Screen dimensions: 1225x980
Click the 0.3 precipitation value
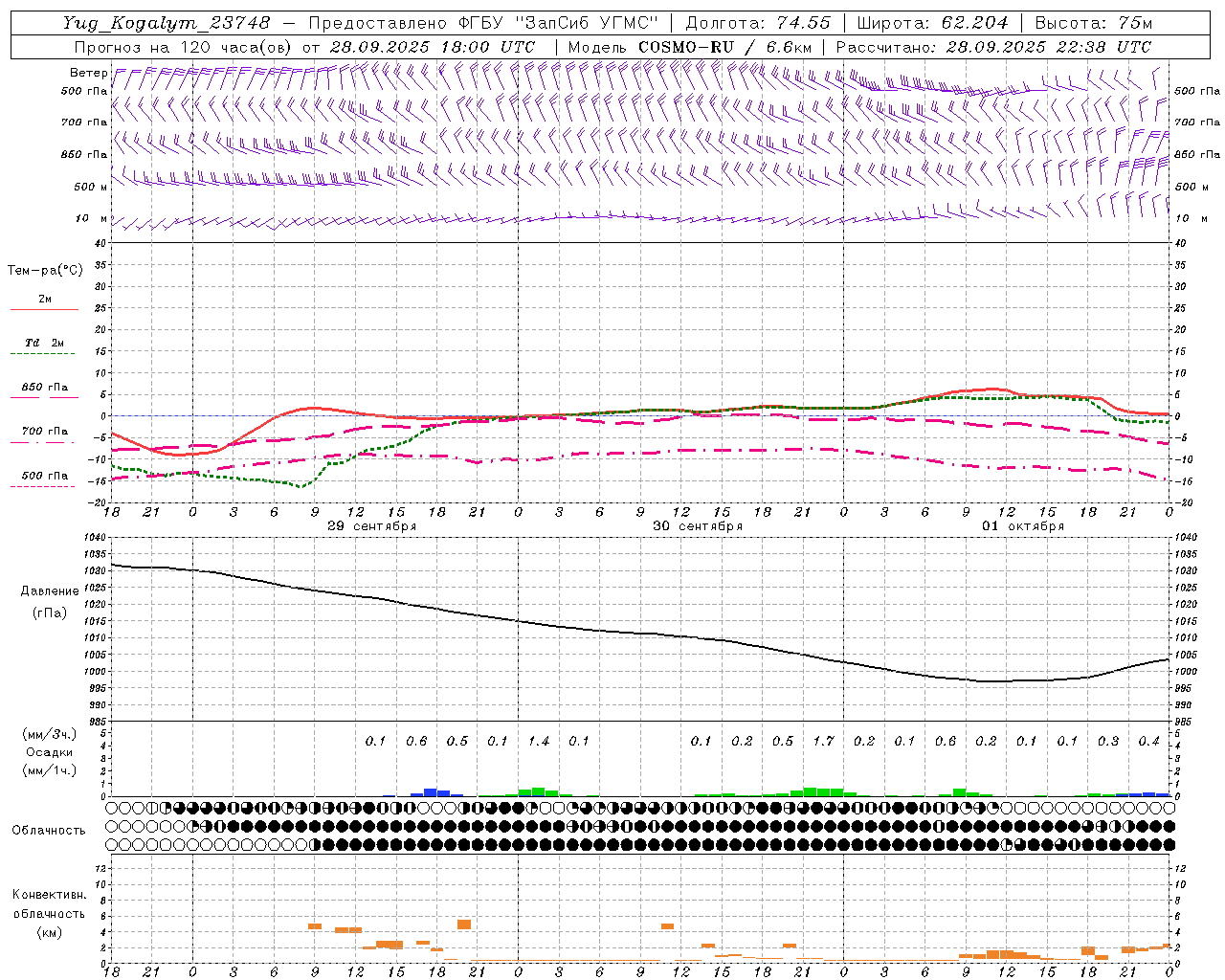pyautogui.click(x=1108, y=742)
